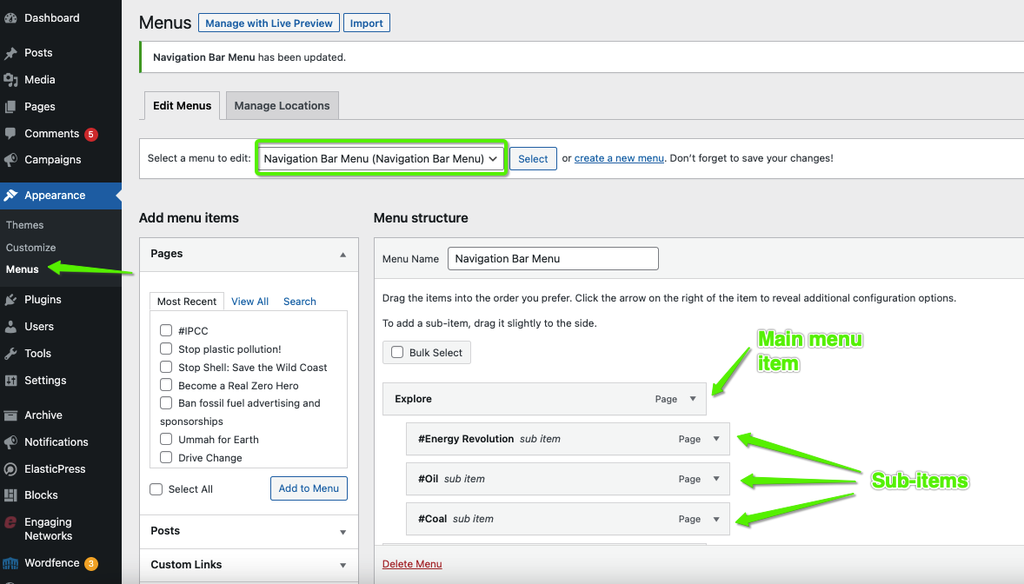Click the Add to Menu button

coord(309,489)
